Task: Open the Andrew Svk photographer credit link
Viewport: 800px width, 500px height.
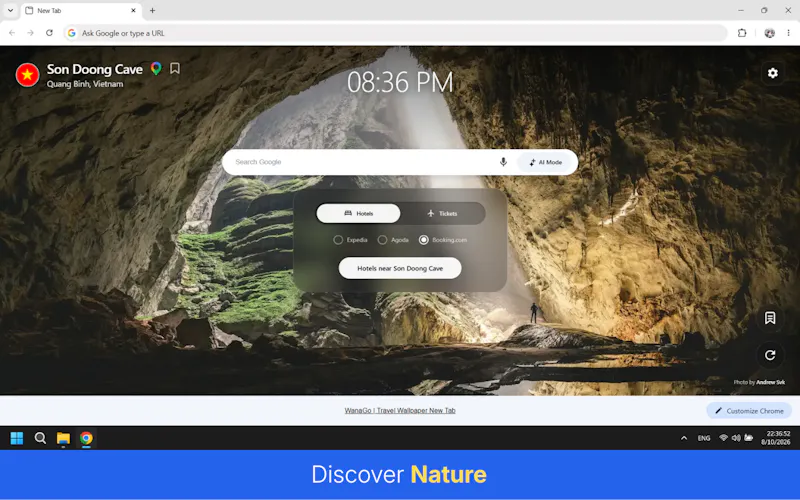Action: [770, 382]
